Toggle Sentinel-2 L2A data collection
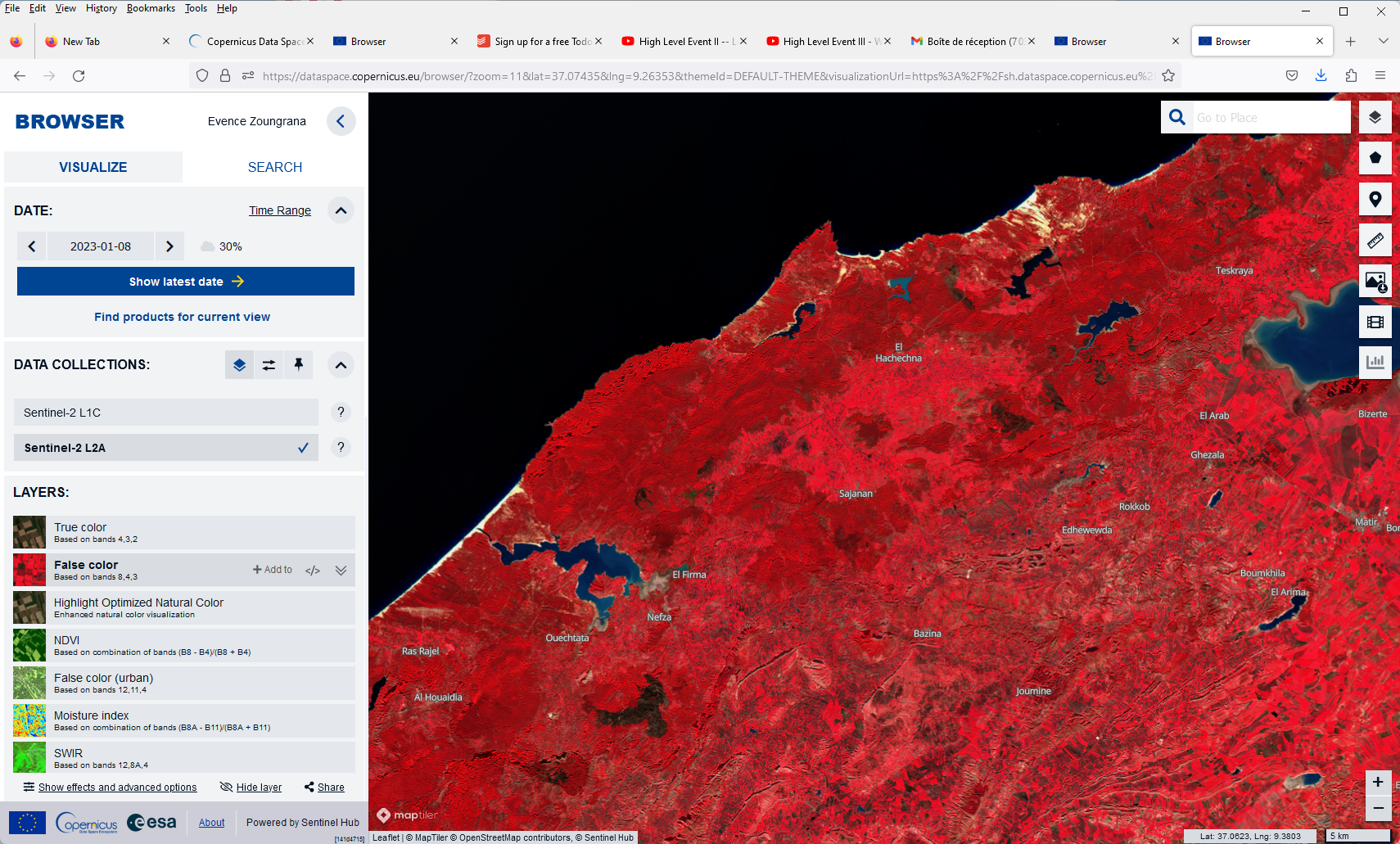 [166, 448]
